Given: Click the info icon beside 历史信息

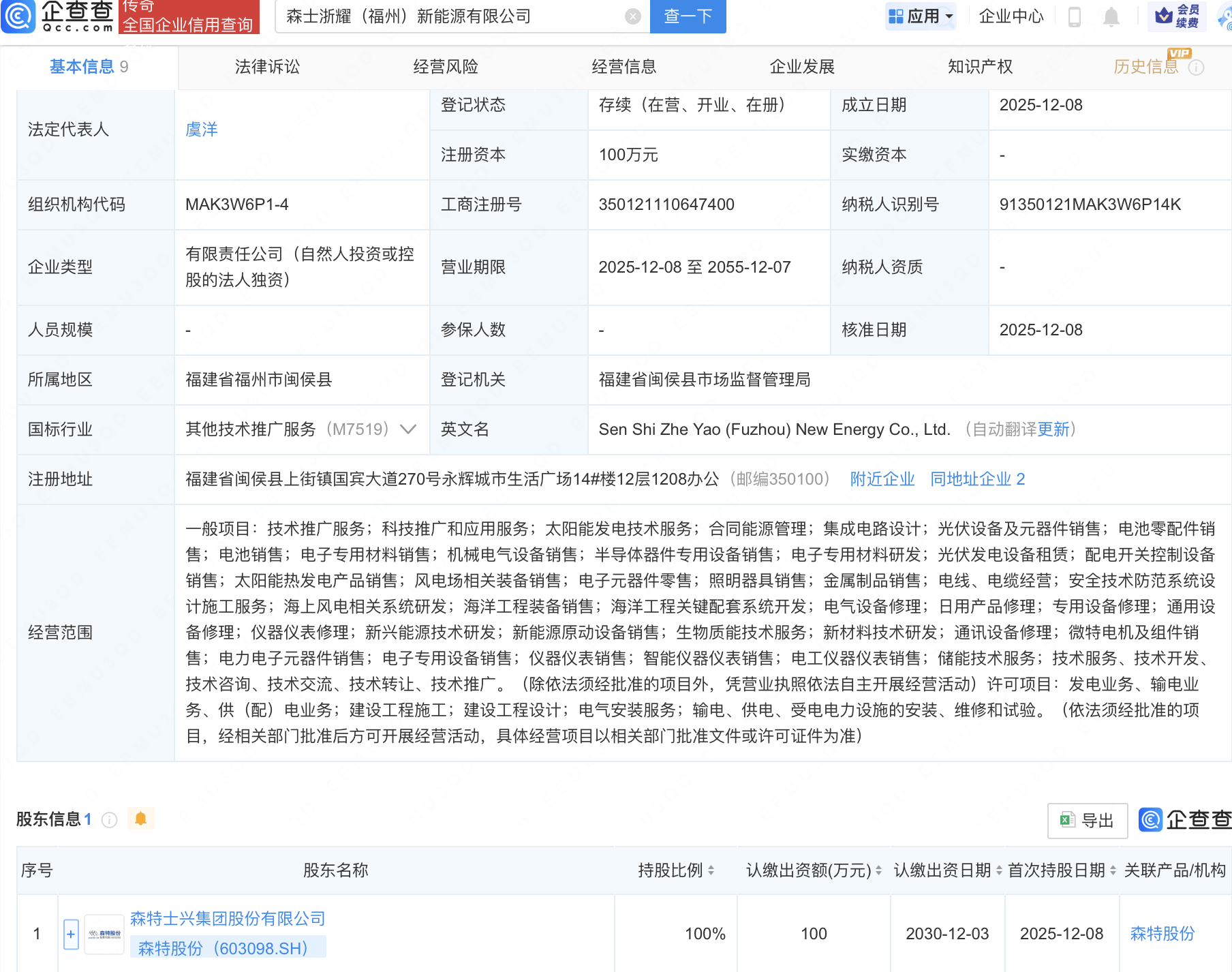Looking at the screenshot, I should pos(1197,67).
